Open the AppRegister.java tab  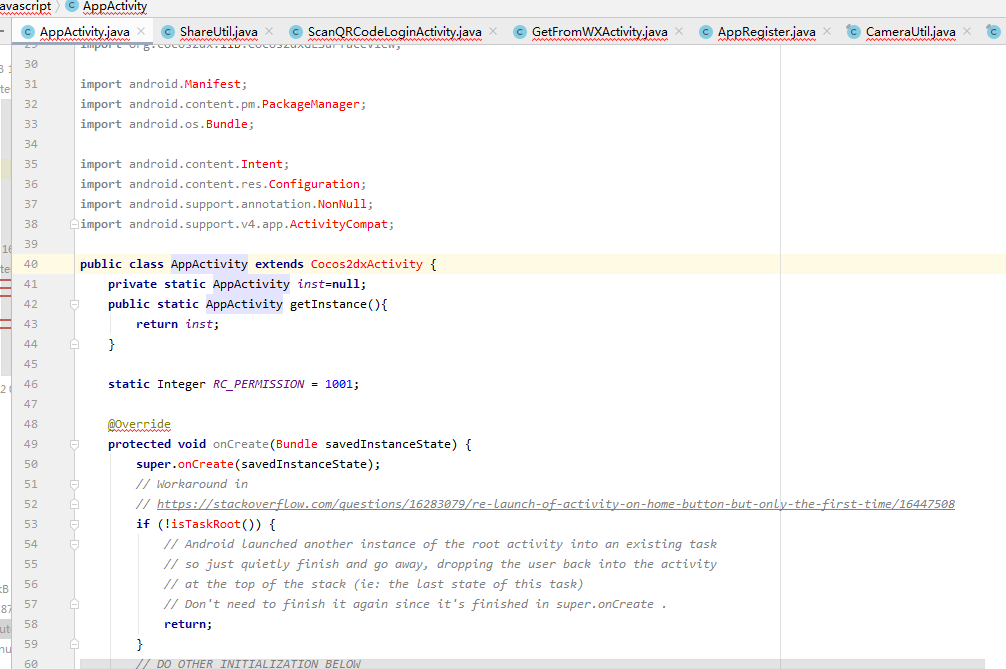click(766, 31)
